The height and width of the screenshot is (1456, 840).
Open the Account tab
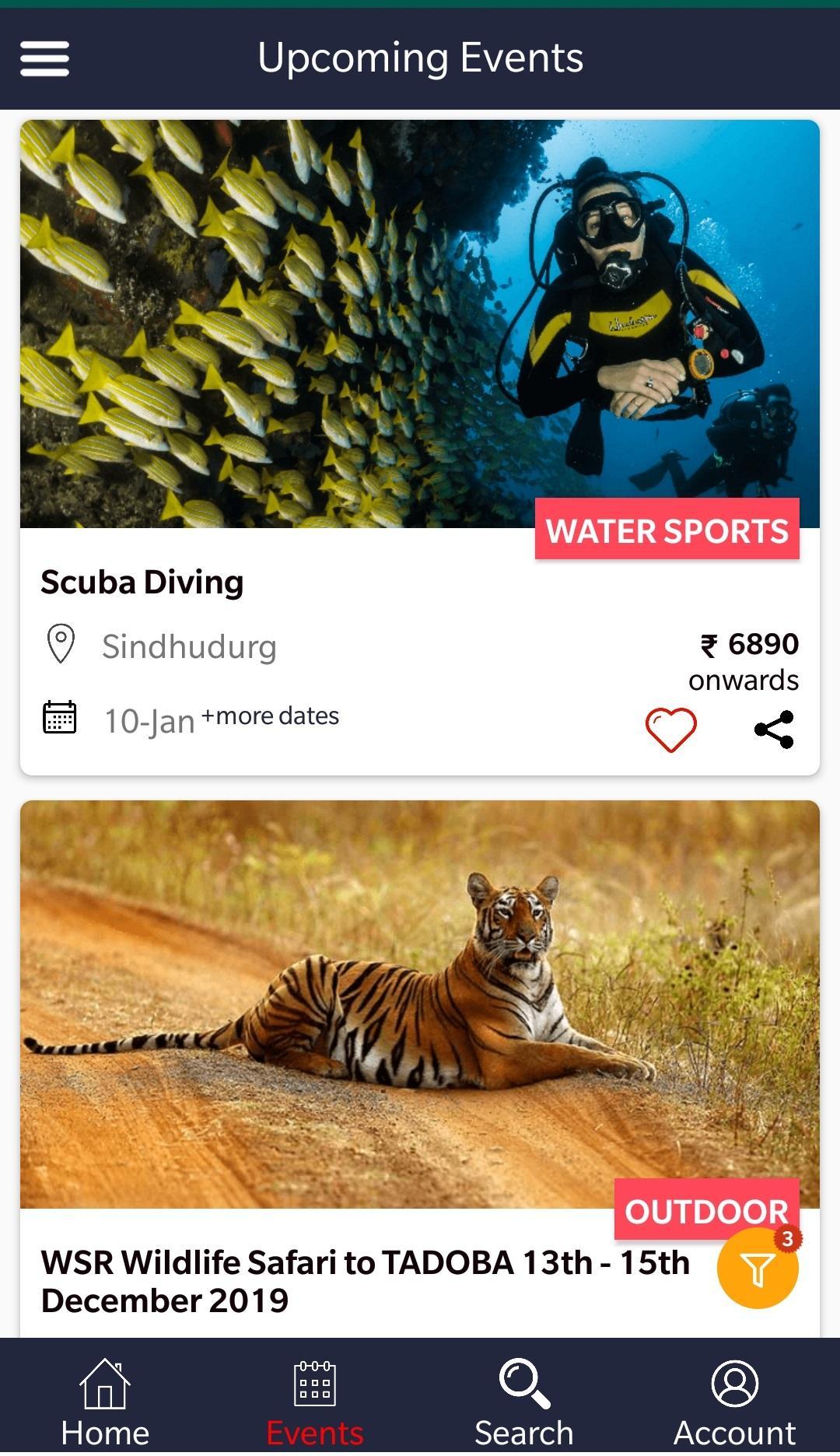pyautogui.click(x=734, y=1404)
